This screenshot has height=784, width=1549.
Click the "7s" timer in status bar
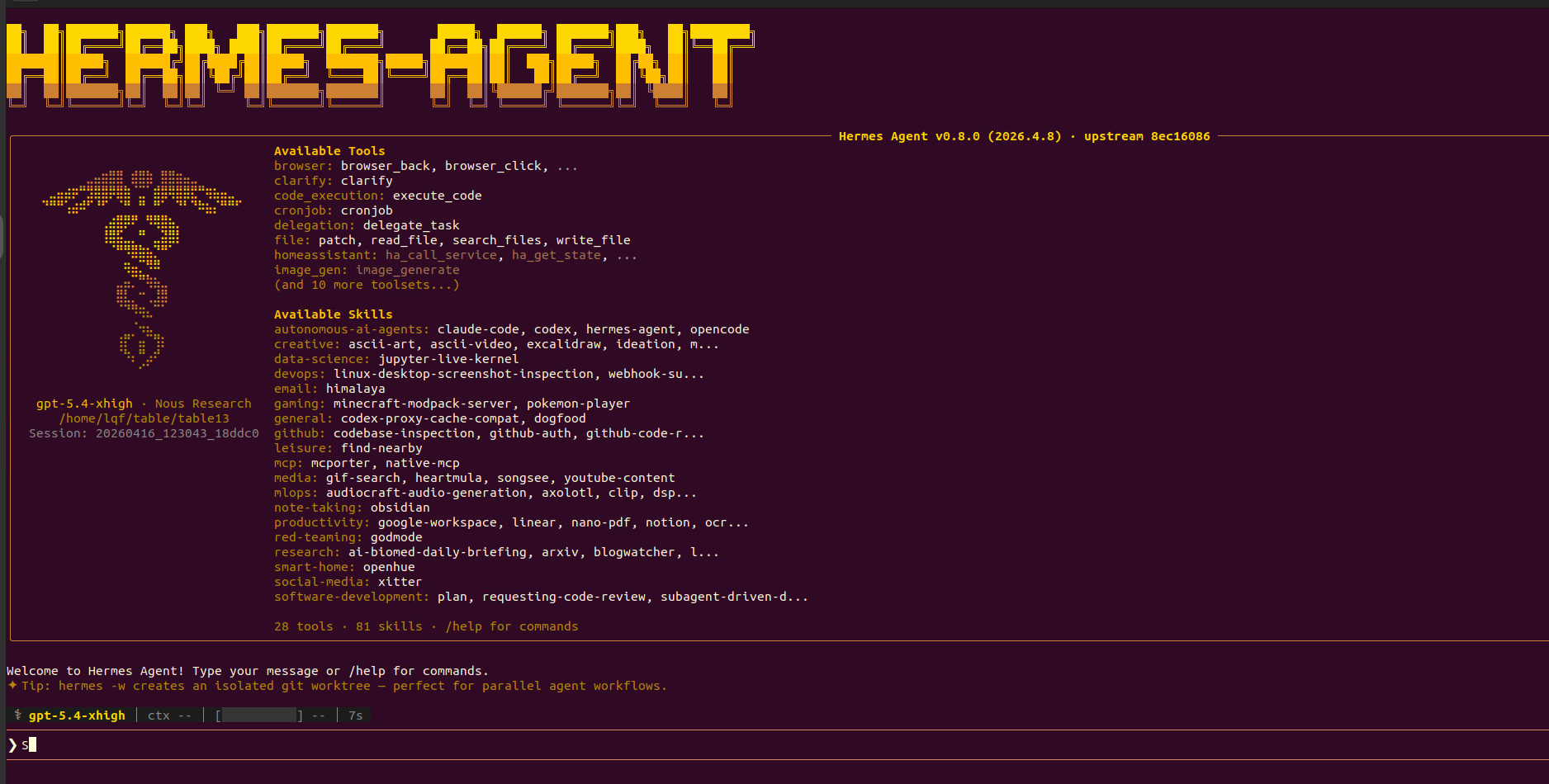[x=356, y=716]
